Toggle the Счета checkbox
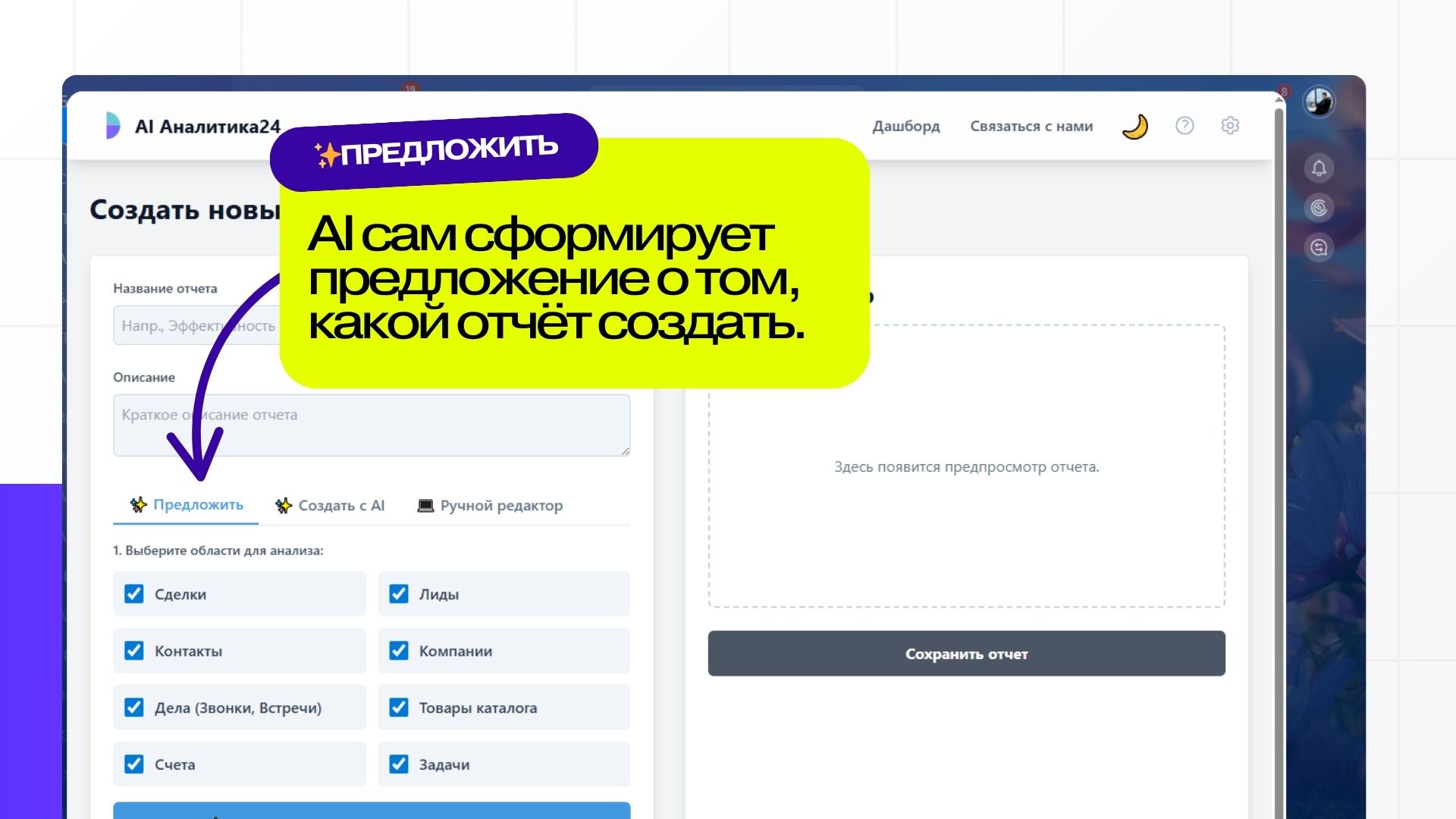Viewport: 1456px width, 819px height. 134,764
